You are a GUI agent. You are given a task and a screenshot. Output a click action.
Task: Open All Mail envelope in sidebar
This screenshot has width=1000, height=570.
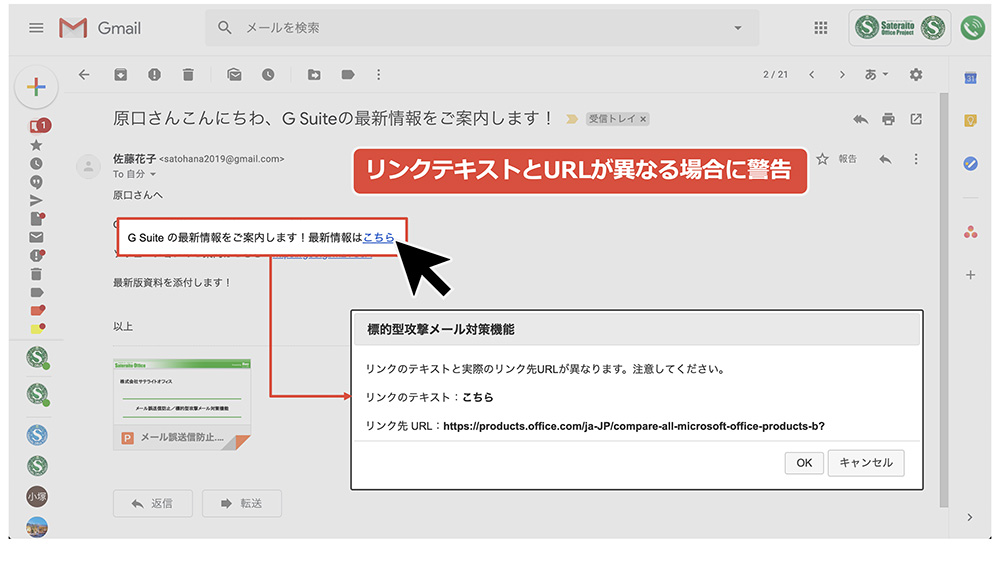pyautogui.click(x=36, y=237)
